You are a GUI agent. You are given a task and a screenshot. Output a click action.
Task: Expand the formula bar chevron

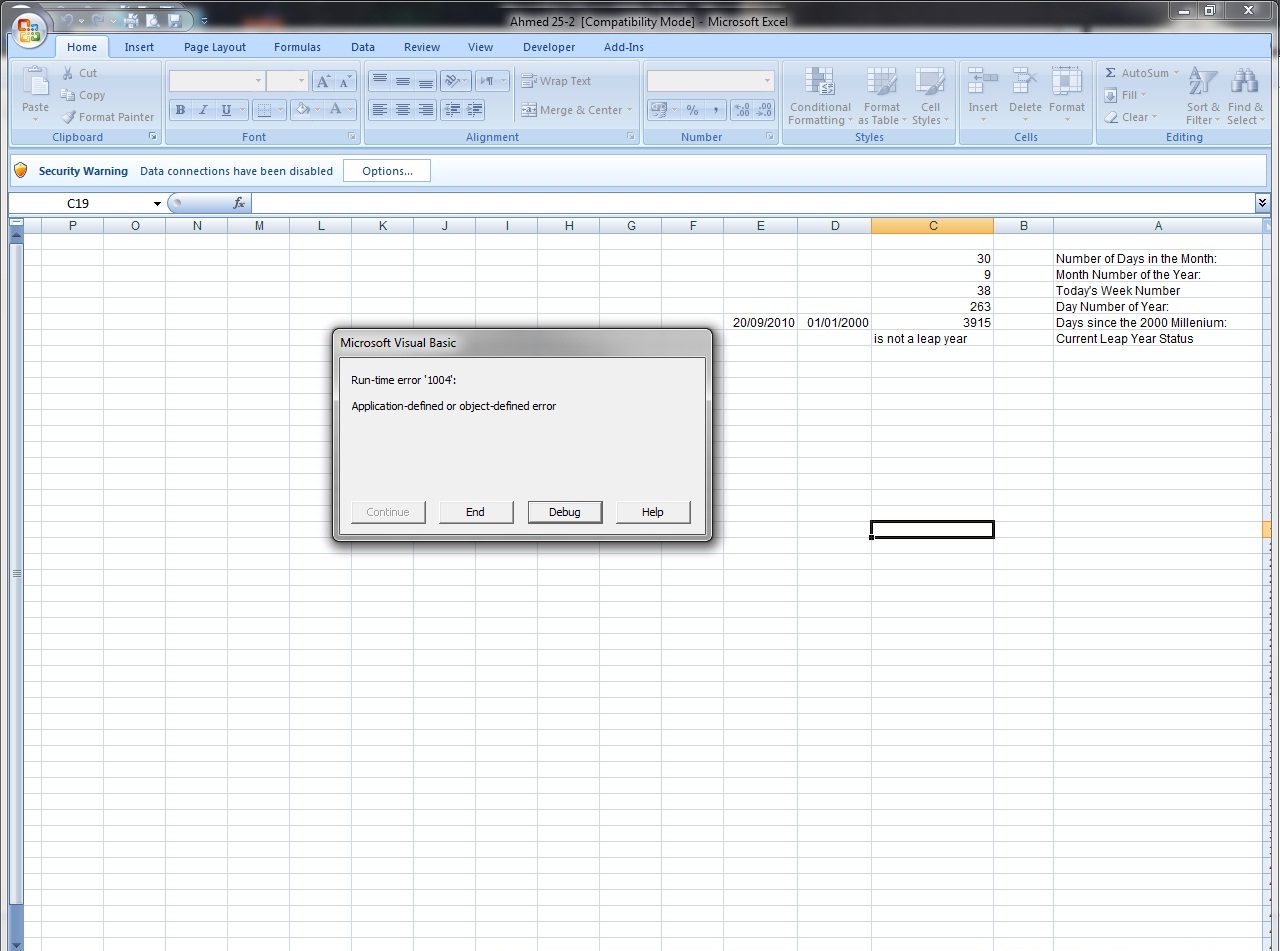1262,203
